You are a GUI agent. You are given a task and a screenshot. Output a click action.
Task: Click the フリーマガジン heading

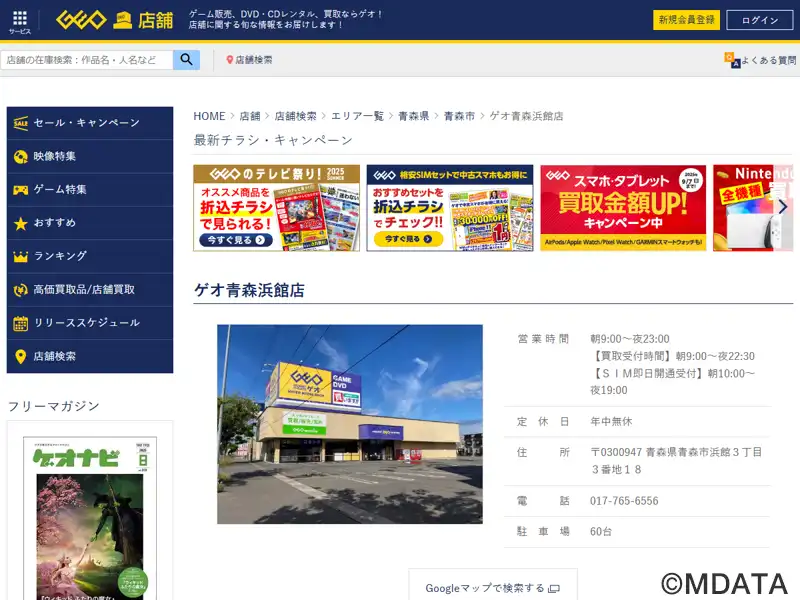pyautogui.click(x=54, y=406)
